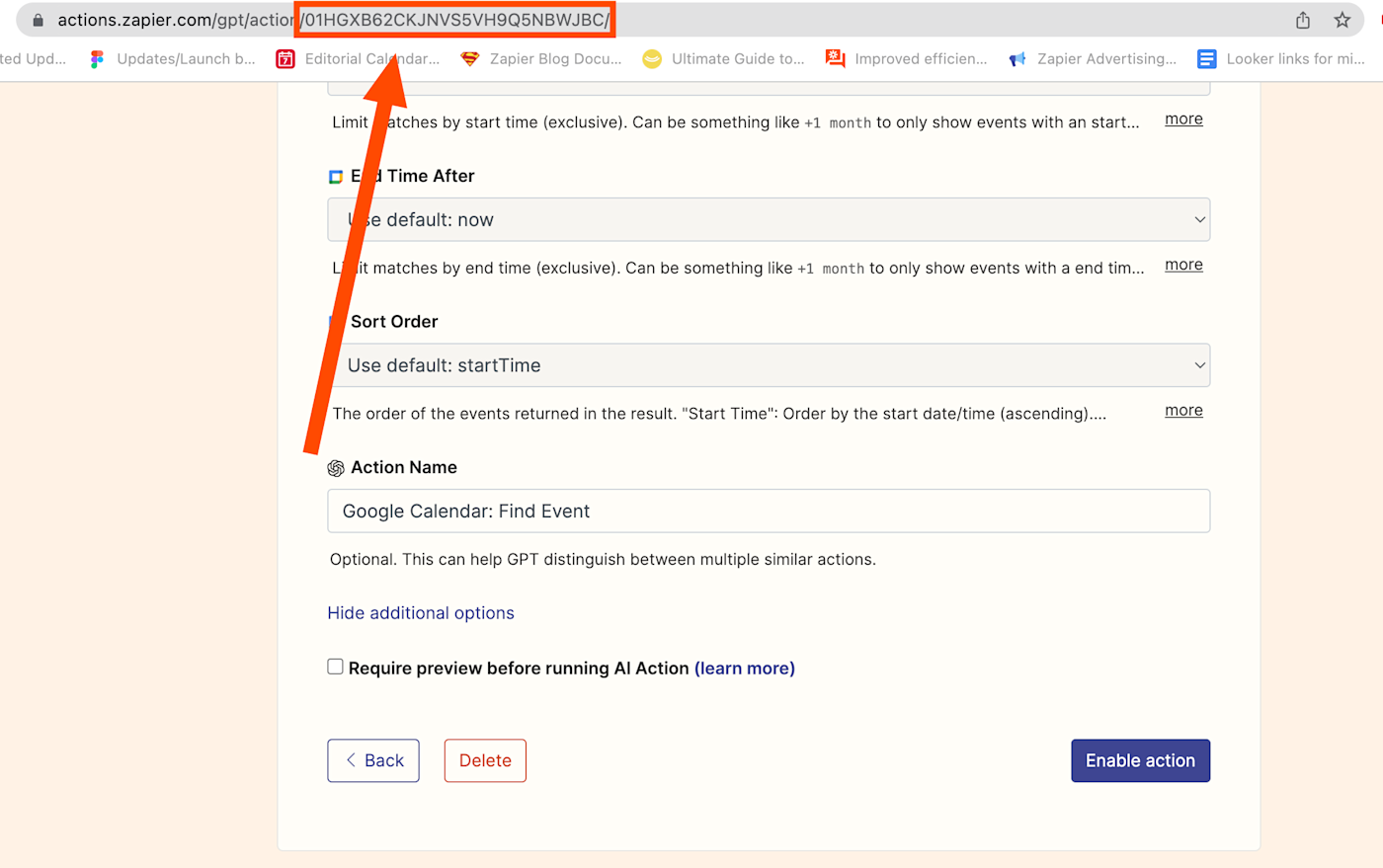Click the End Time After label text

click(x=413, y=176)
